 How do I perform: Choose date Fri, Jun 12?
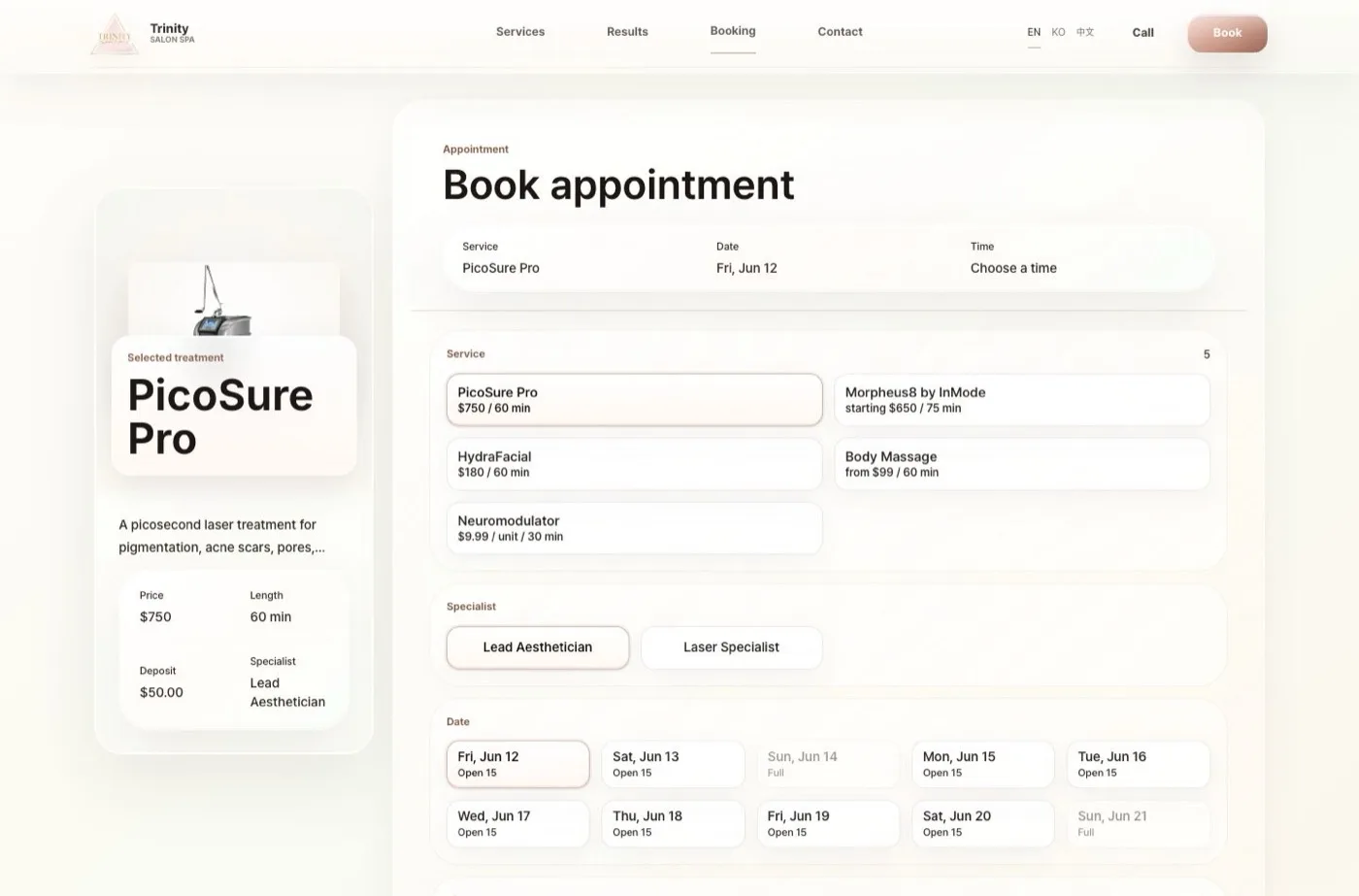pyautogui.click(x=517, y=764)
